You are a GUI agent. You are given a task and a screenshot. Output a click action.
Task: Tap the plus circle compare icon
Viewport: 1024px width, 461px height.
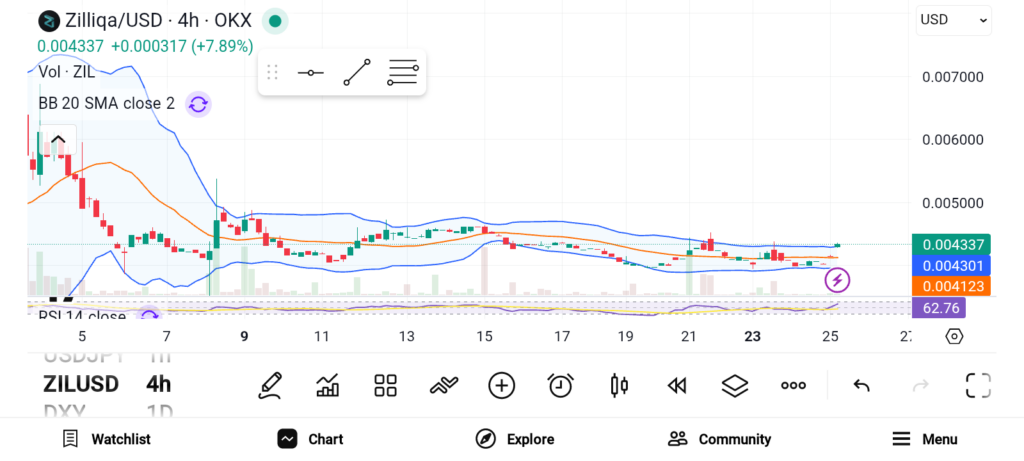[501, 385]
